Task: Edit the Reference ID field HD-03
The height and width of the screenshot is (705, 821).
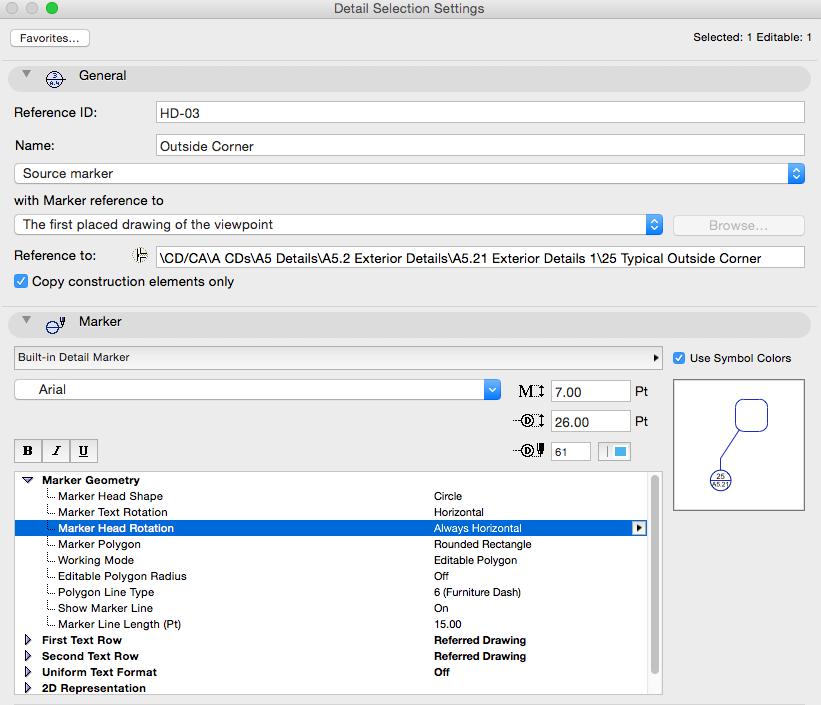Action: [480, 113]
